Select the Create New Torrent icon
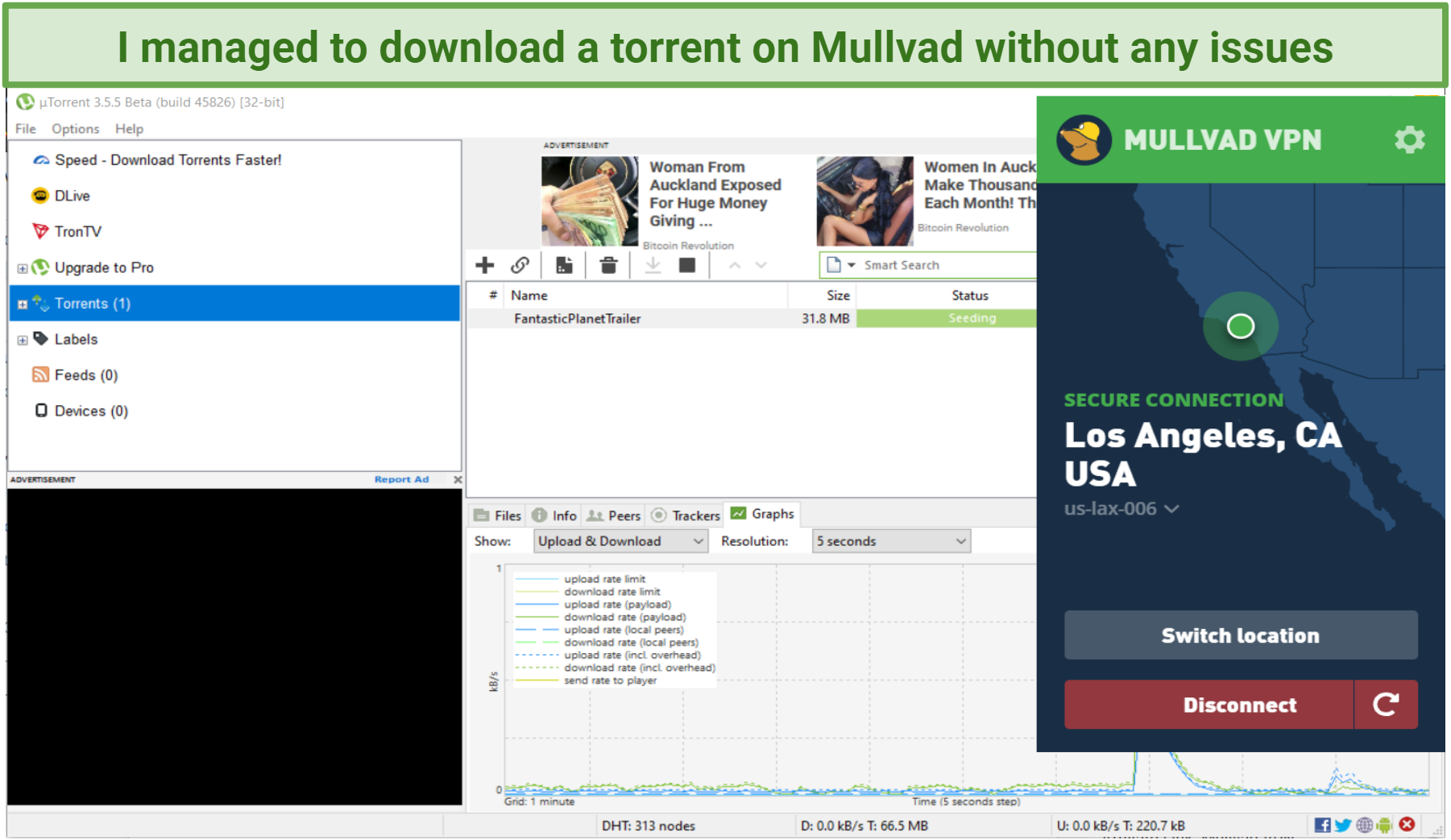Image resolution: width=1451 pixels, height=840 pixels. click(564, 265)
